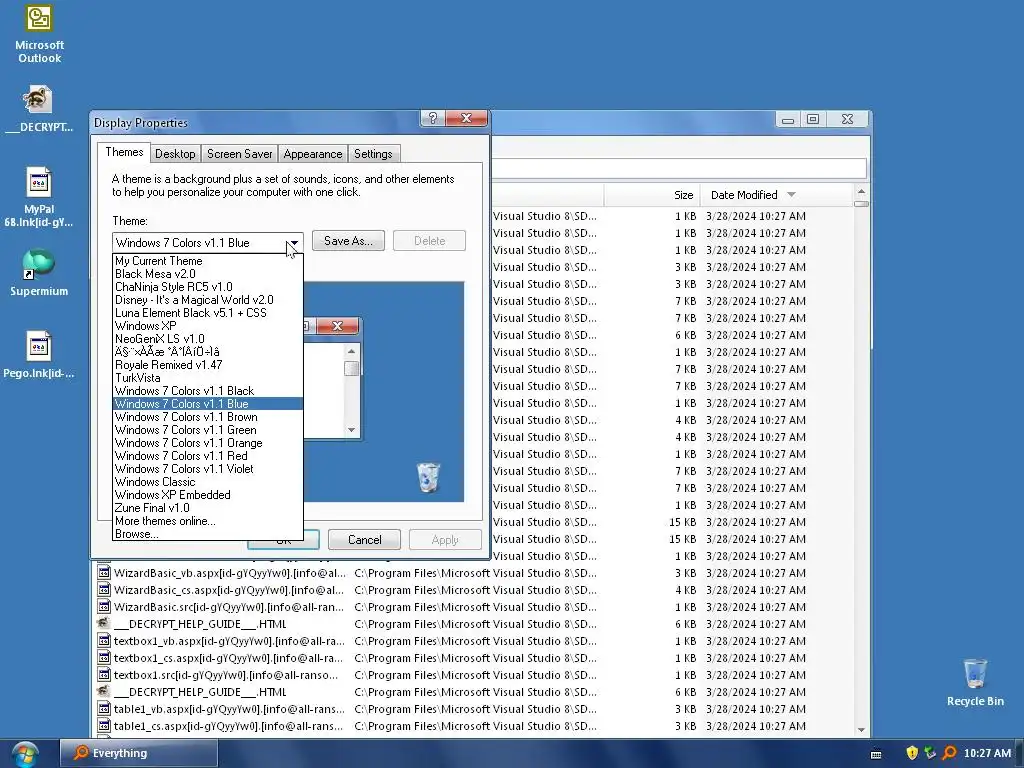Click Browse... entry in theme list

point(208,534)
